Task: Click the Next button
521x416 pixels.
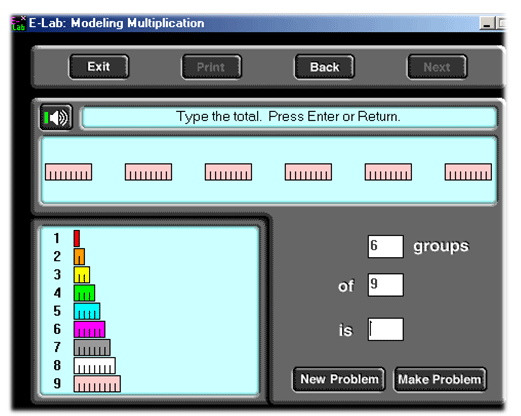Action: pyautogui.click(x=437, y=67)
